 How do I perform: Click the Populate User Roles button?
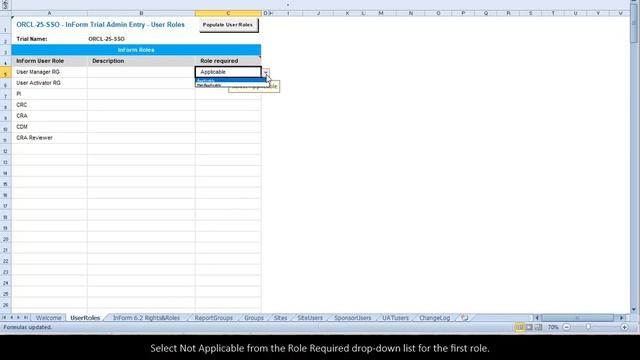[x=229, y=25]
